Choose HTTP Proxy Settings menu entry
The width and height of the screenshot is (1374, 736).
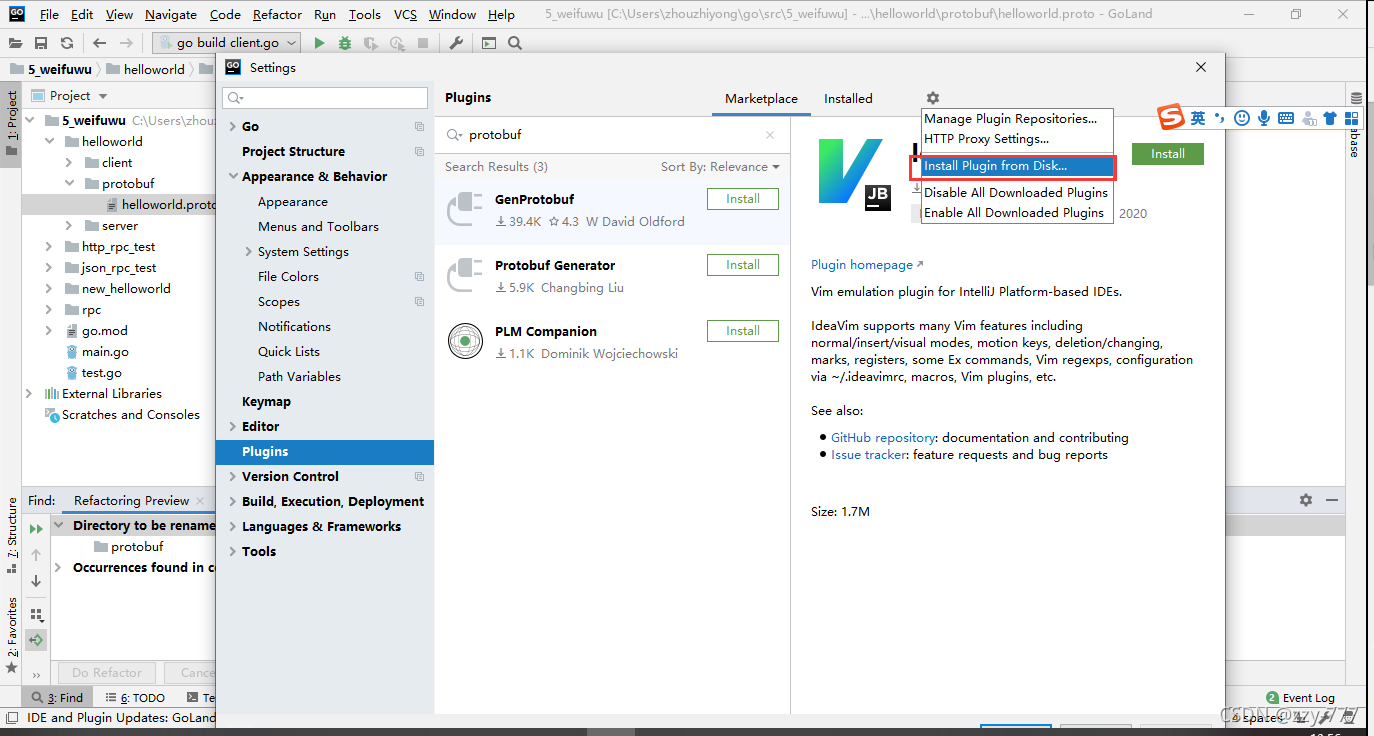tap(1017, 138)
